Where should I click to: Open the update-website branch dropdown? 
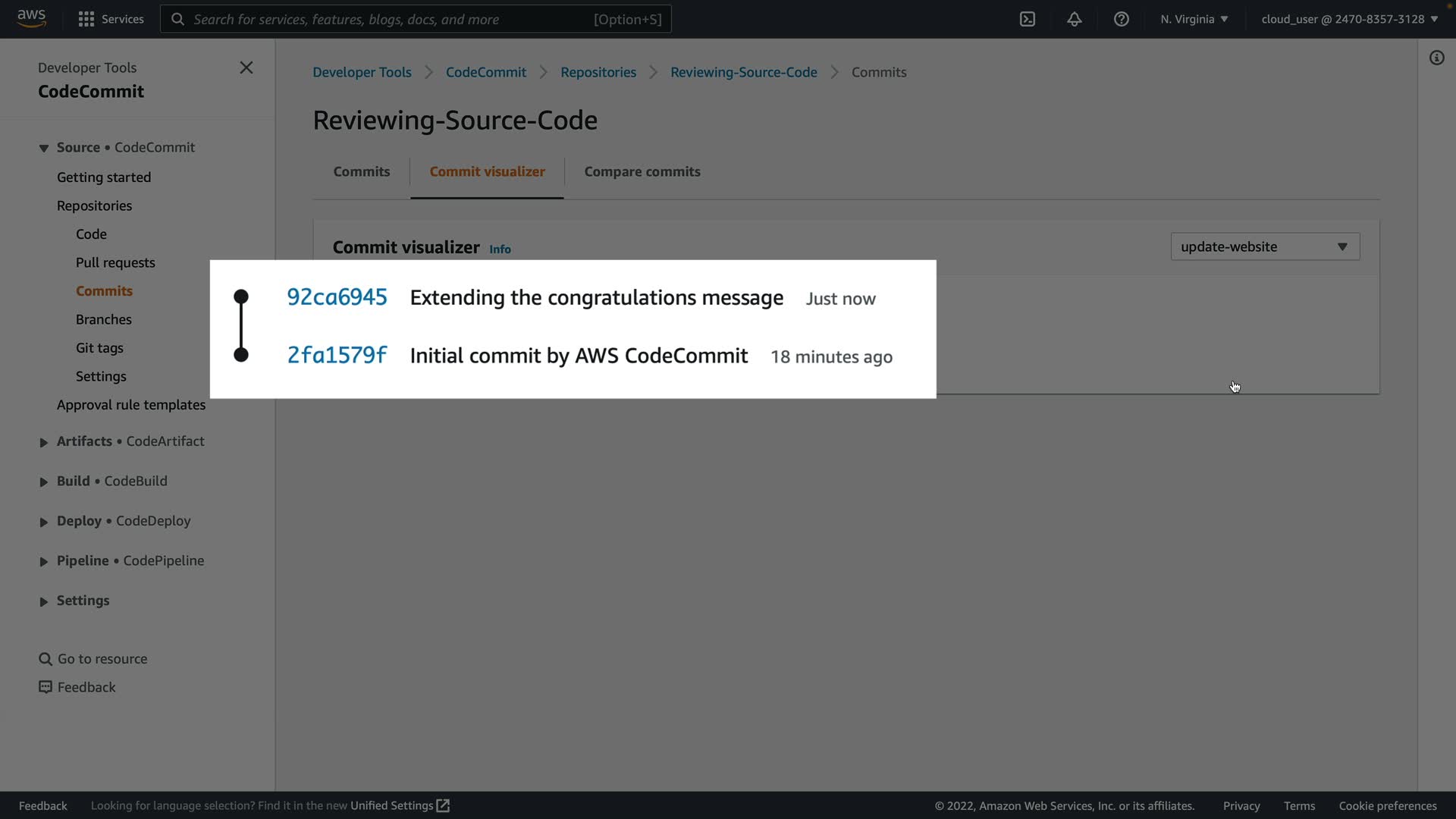pyautogui.click(x=1265, y=246)
